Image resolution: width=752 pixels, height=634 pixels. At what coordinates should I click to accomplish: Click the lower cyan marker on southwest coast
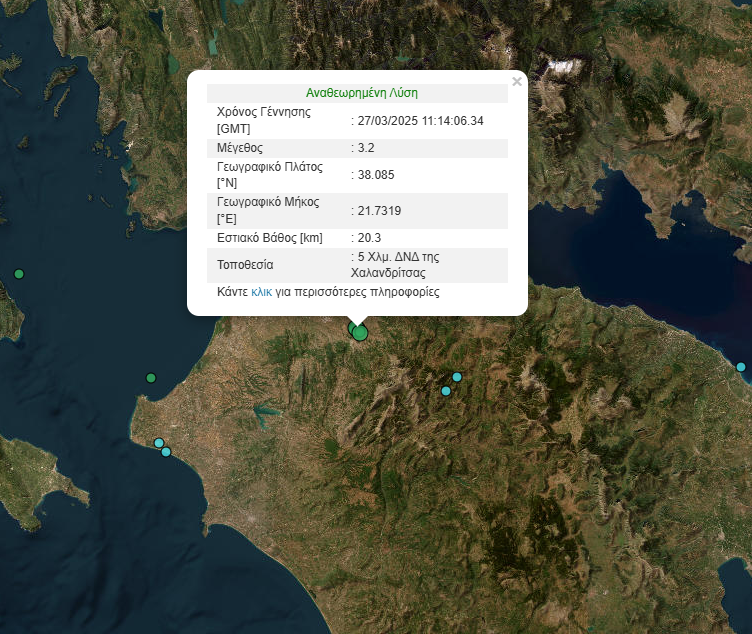166,452
